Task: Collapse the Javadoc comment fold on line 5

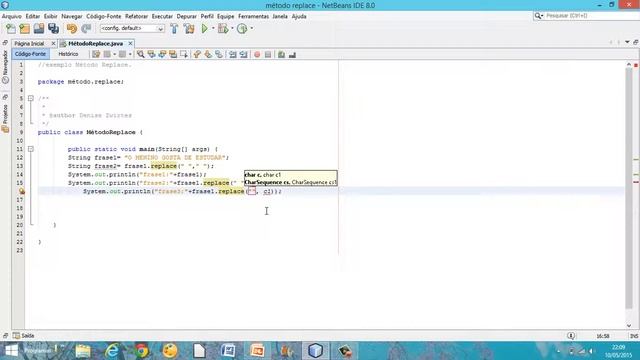Action: 31,98
